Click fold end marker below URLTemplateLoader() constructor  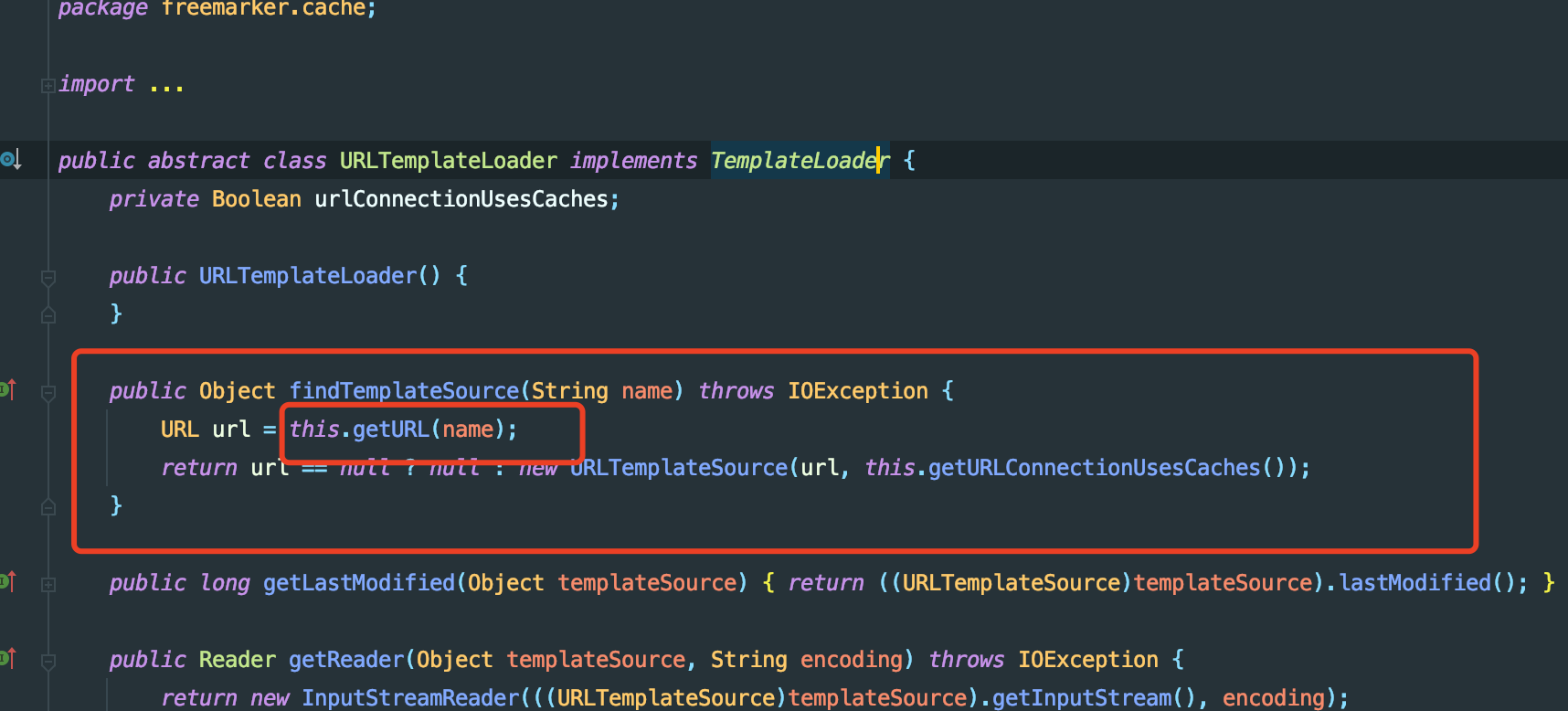(x=48, y=315)
